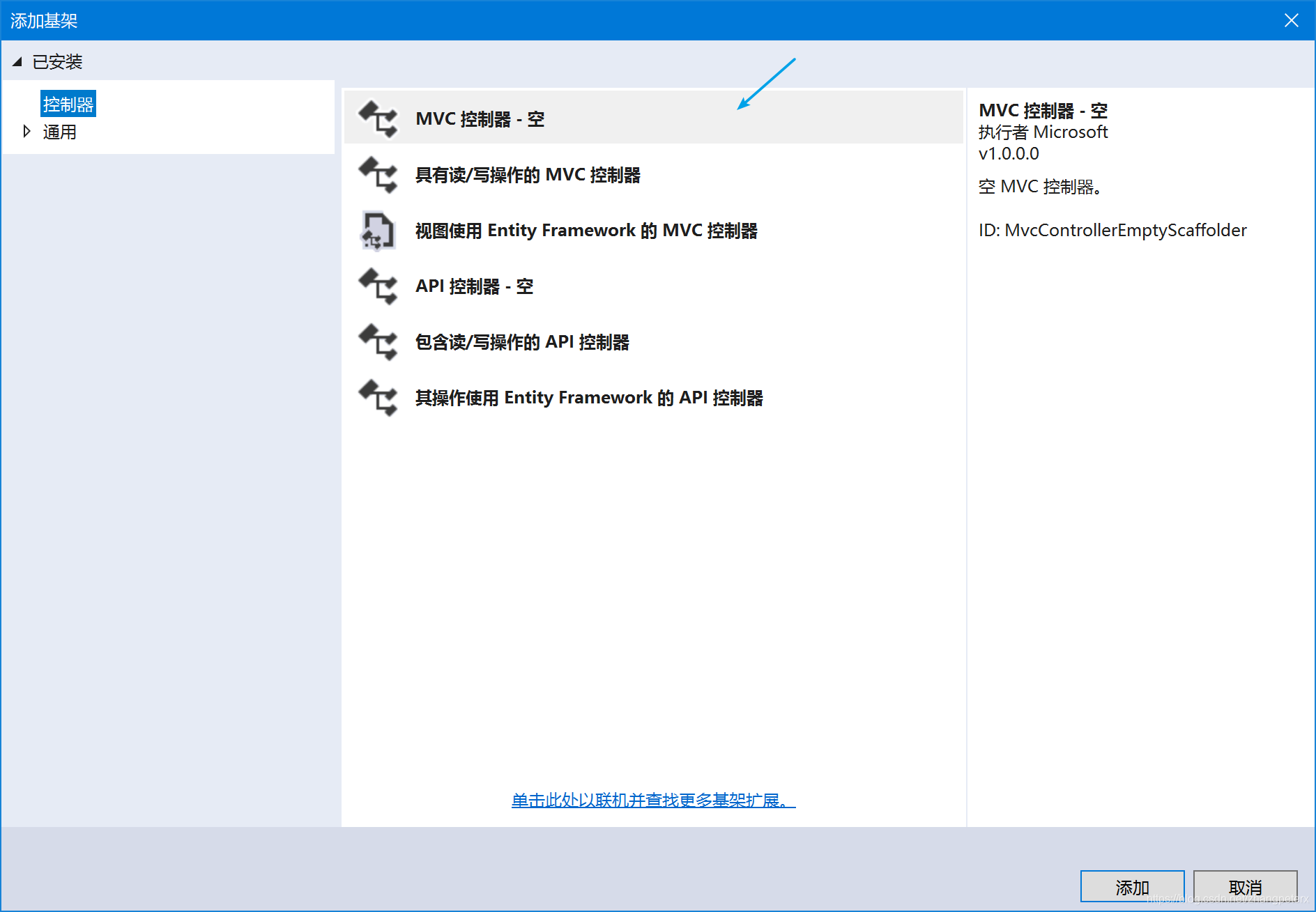
Task: Pick 包含读/写操作的 API 控制器 entry
Action: pyautogui.click(x=653, y=341)
